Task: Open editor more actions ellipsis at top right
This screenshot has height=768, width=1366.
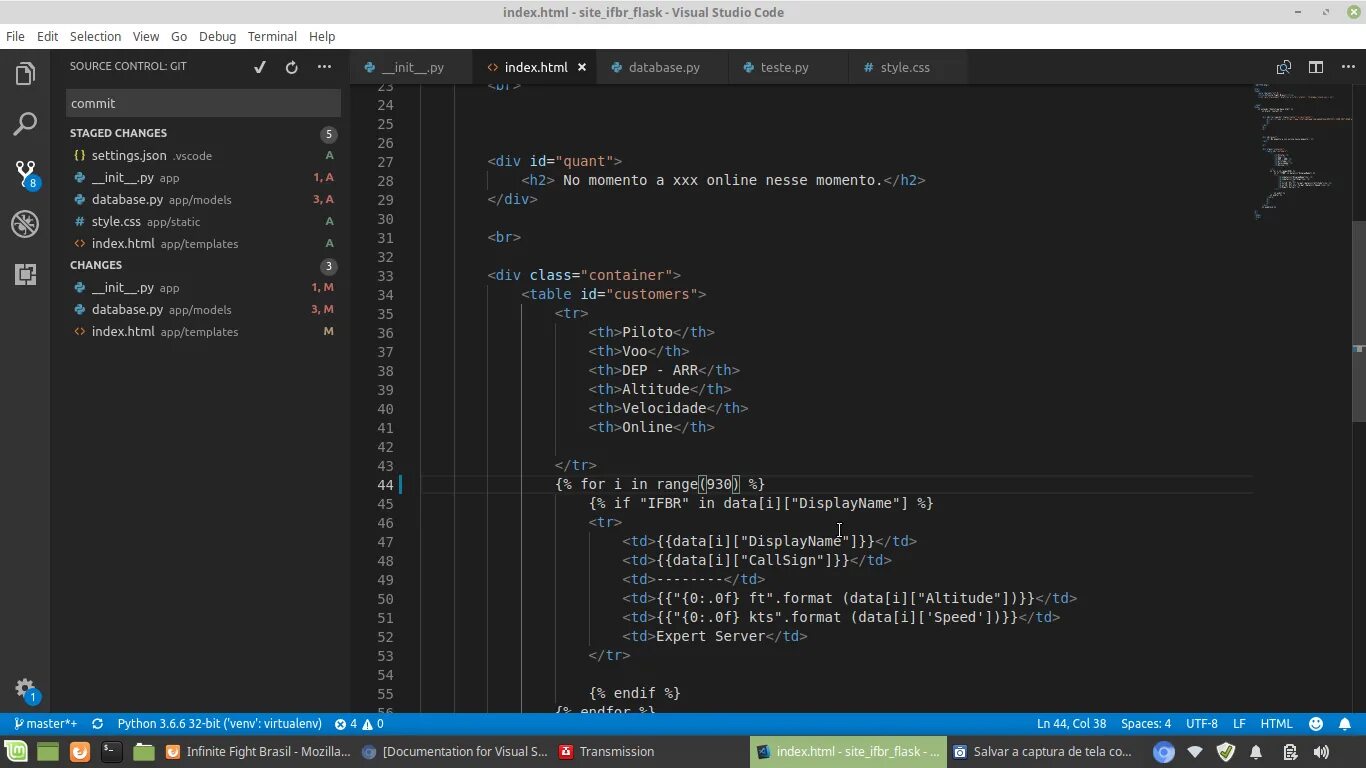Action: (x=1346, y=67)
